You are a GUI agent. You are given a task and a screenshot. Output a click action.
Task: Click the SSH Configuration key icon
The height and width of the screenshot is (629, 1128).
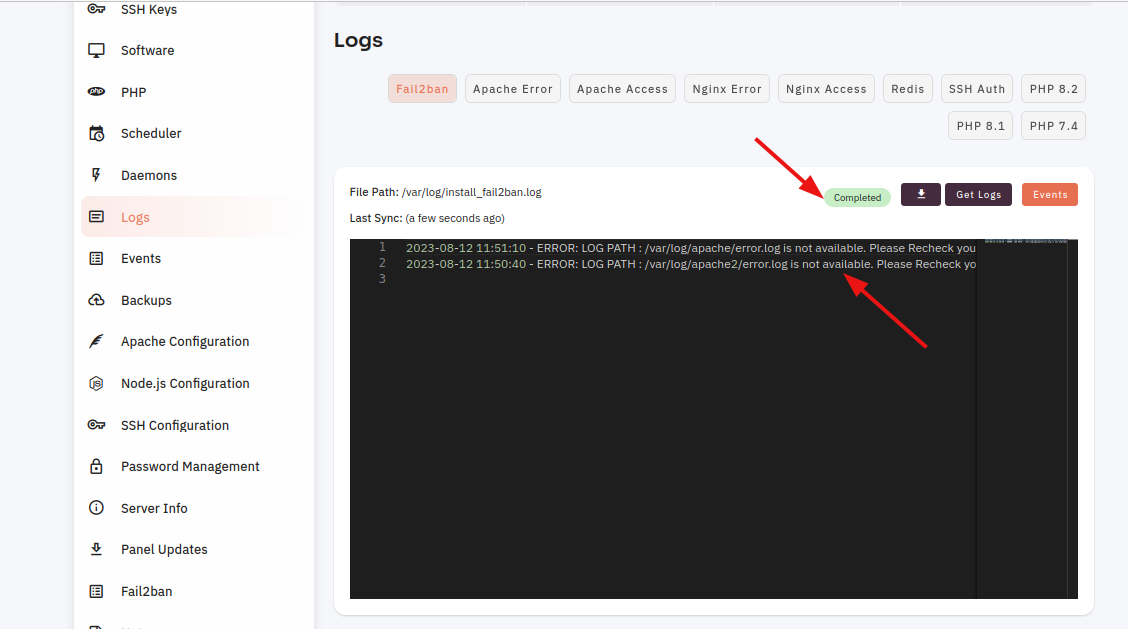pyautogui.click(x=96, y=425)
